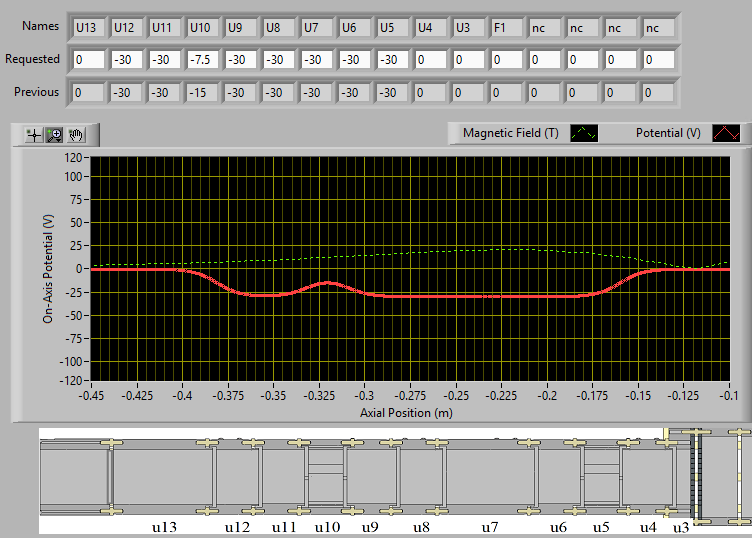Click the y-axis minimum label -120

[70, 381]
